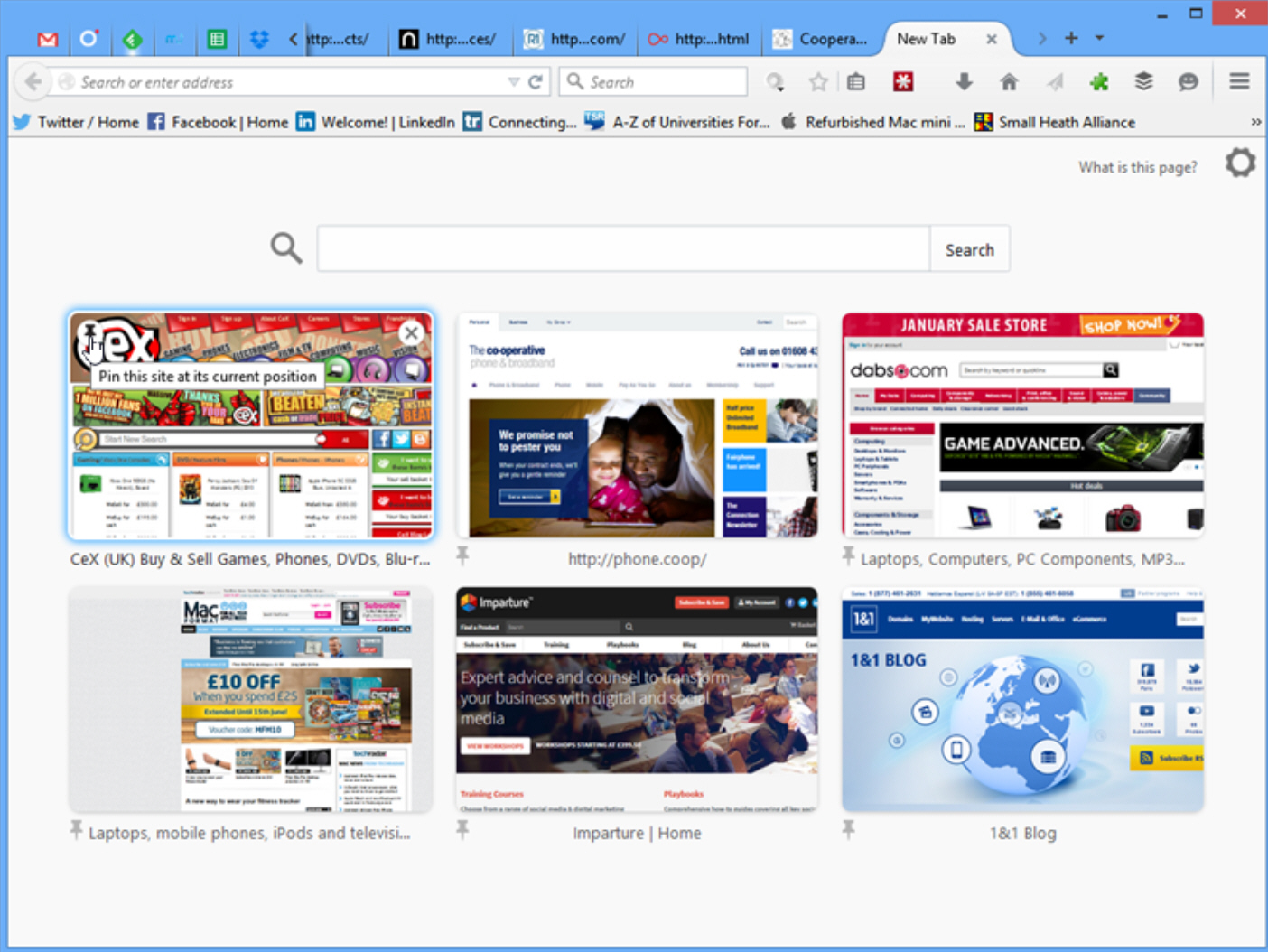Click the page Search button
The height and width of the screenshot is (952, 1268).
tap(970, 249)
